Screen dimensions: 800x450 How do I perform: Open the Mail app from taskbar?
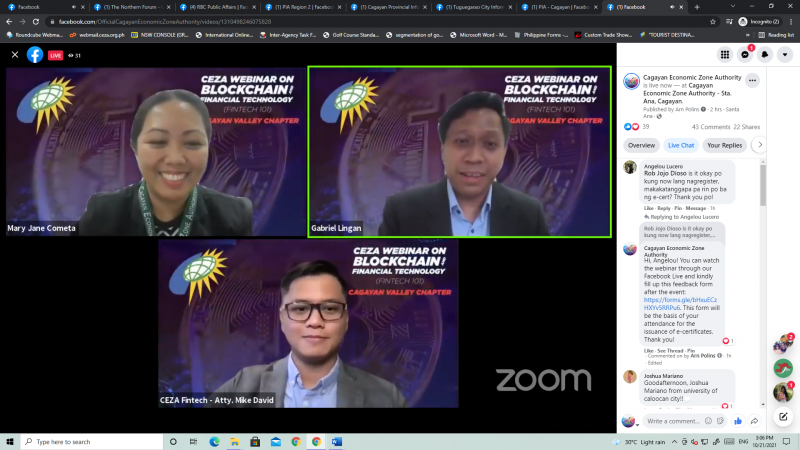tap(276, 441)
